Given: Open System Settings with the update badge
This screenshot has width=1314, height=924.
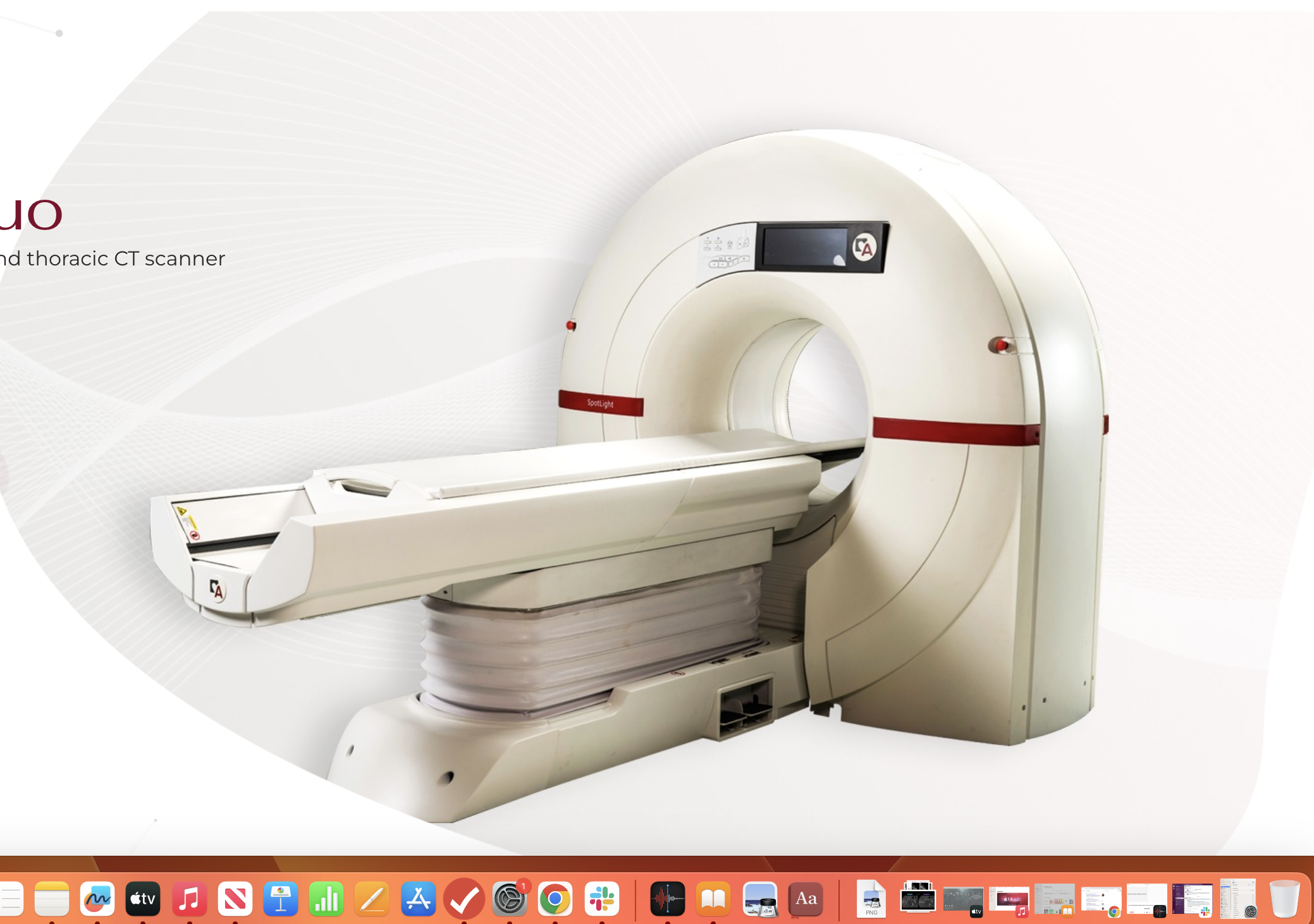Looking at the screenshot, I should pos(509,899).
